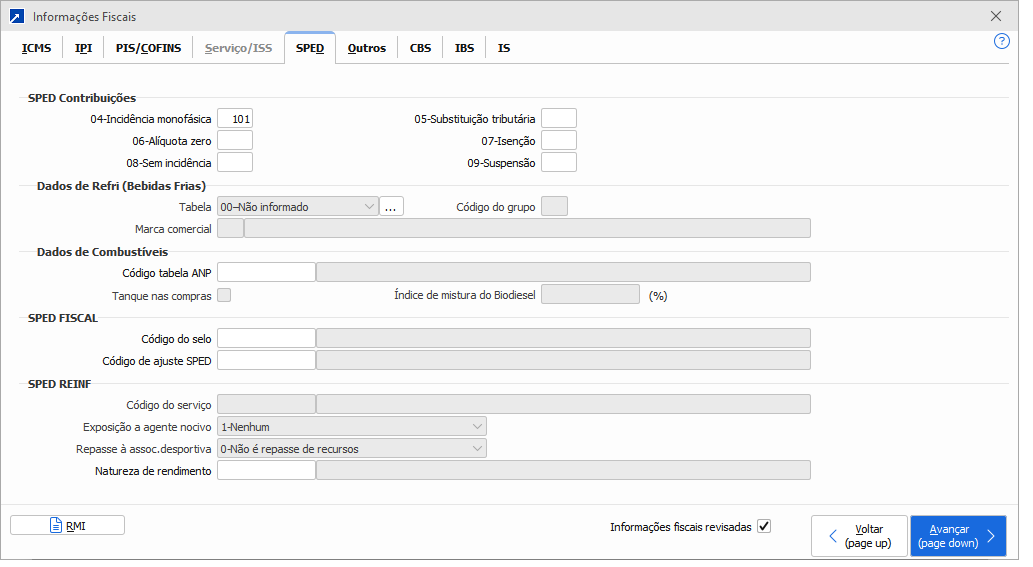Click the Natureza de rendimento field
This screenshot has height=567, width=1033.
click(266, 470)
